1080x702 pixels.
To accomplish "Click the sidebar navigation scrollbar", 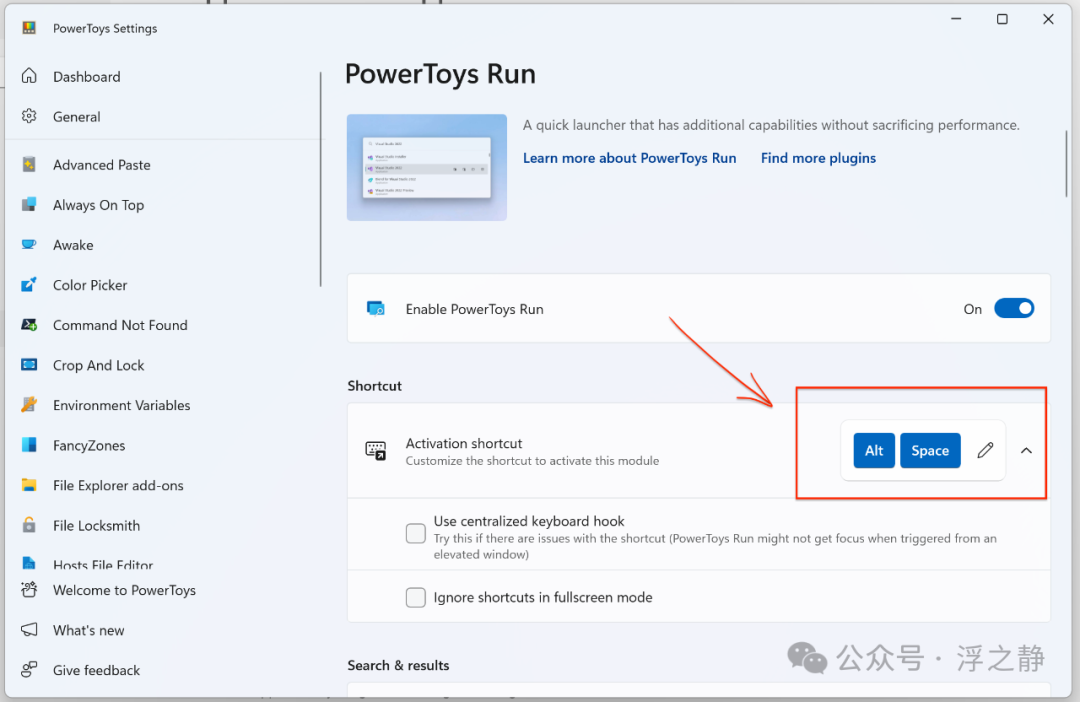I will [320, 179].
